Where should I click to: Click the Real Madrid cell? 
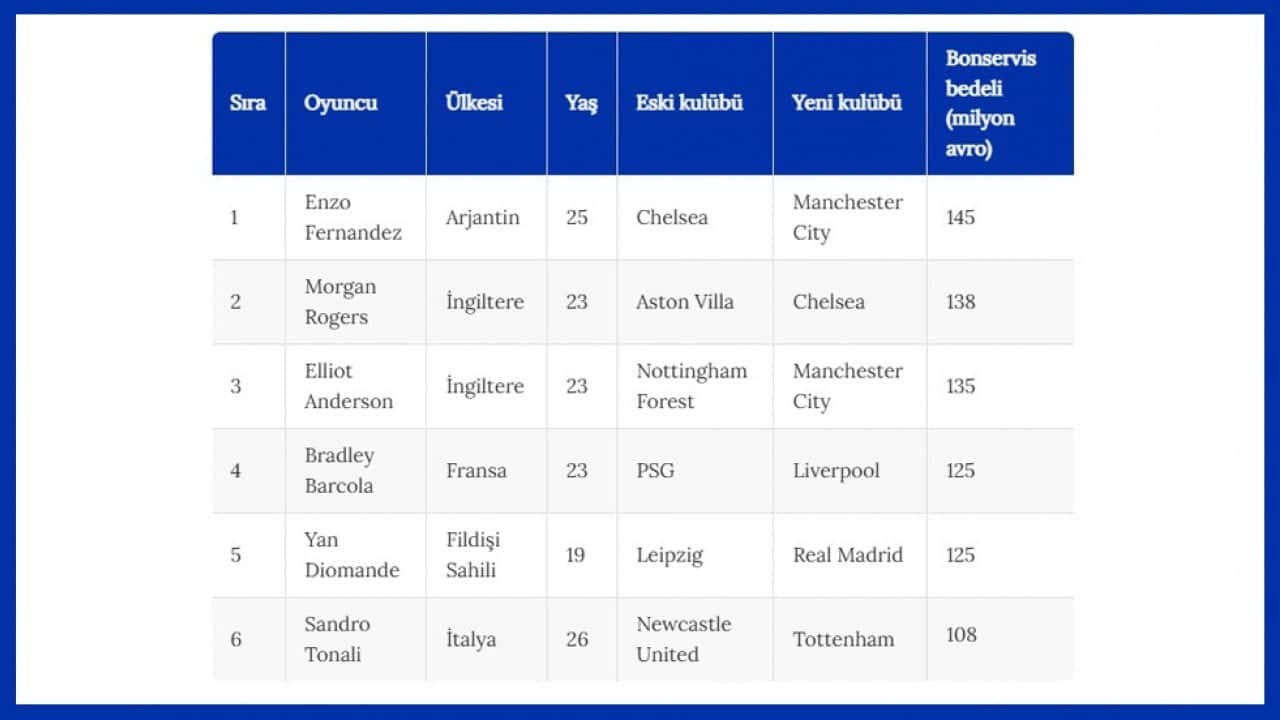tap(848, 555)
